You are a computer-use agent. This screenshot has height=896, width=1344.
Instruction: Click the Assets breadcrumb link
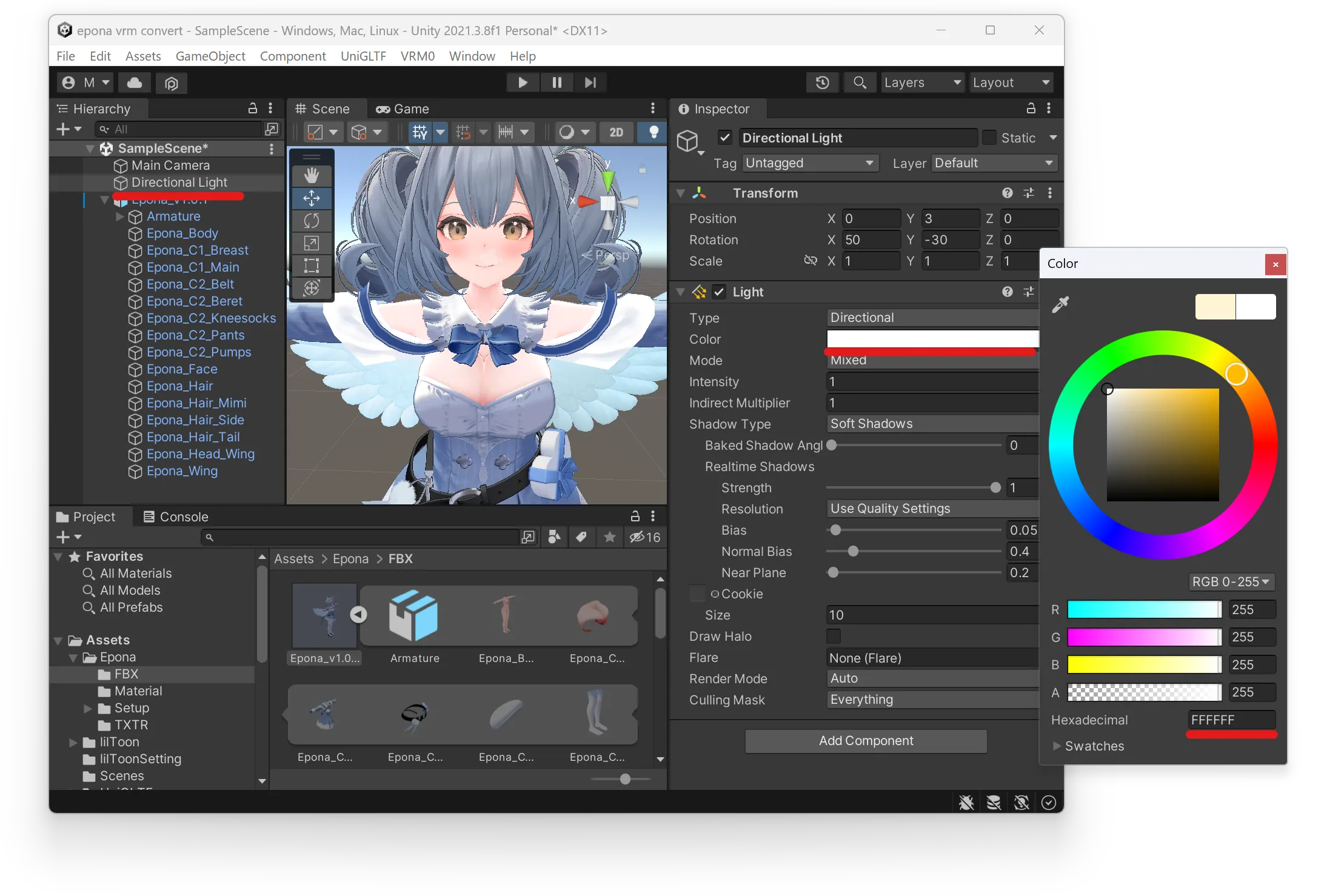(294, 558)
